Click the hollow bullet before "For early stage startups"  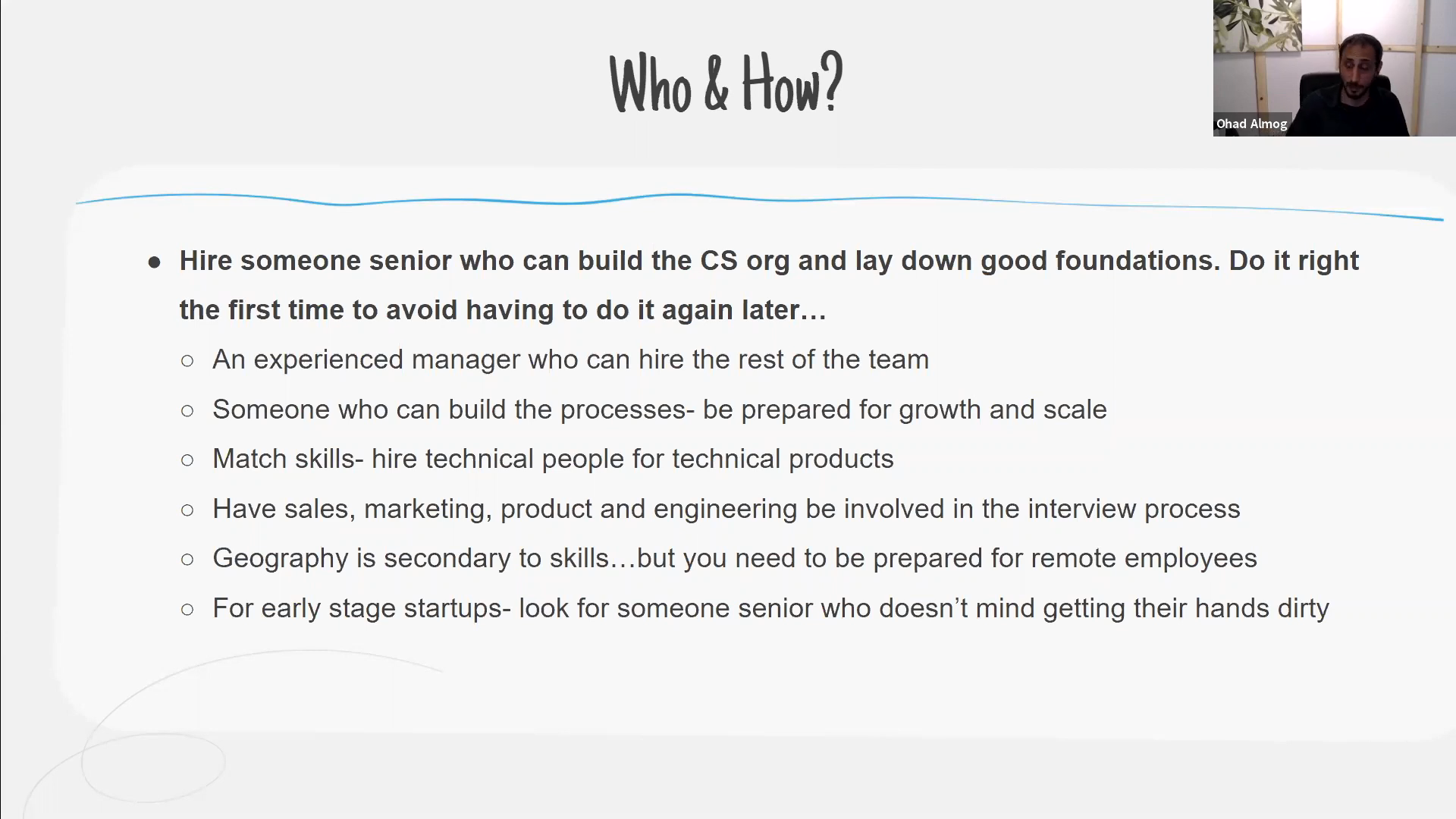[187, 609]
